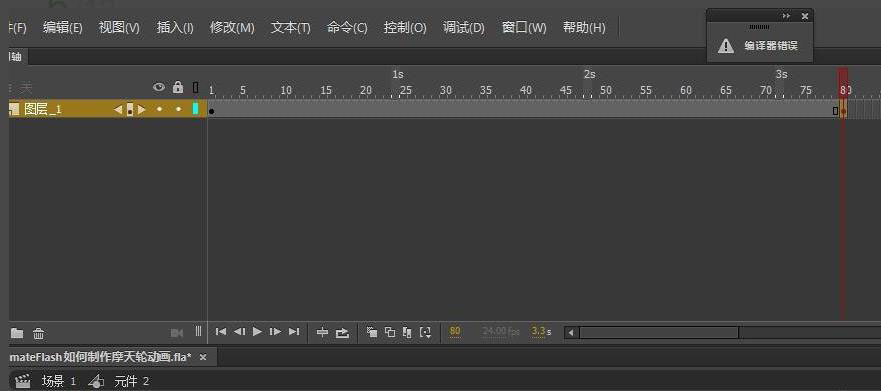
Task: Select end keyframe at frame 80
Action: coord(843,111)
